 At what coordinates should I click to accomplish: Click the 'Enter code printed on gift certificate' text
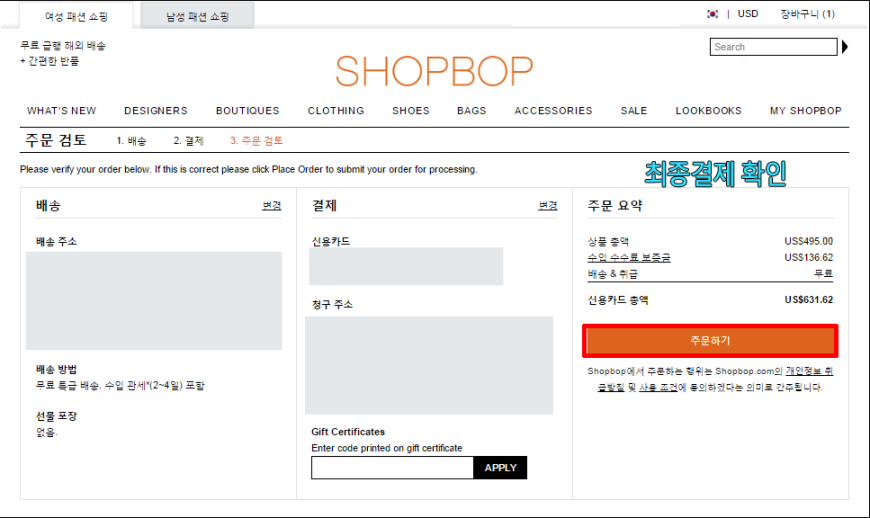coord(387,448)
